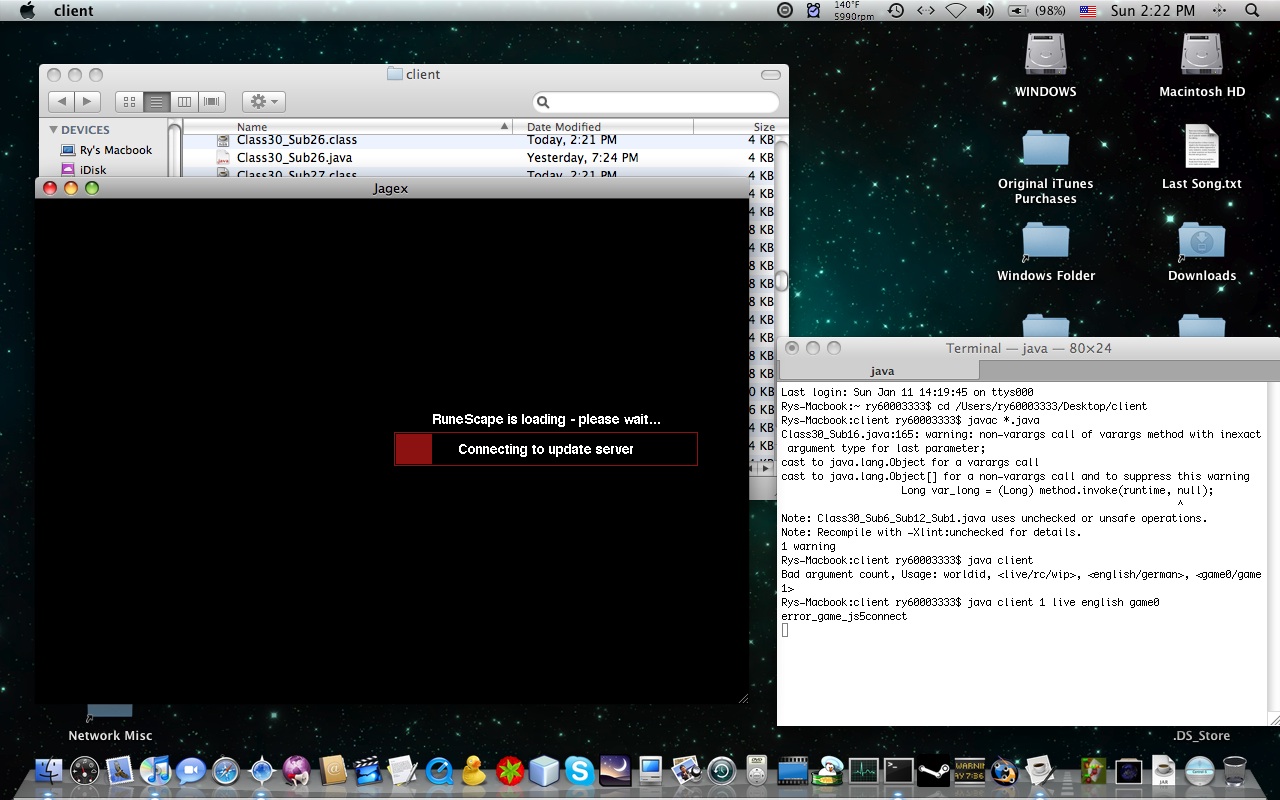Viewport: 1280px width, 800px height.
Task: Launch Dashboard from the Dock
Action: [85, 771]
